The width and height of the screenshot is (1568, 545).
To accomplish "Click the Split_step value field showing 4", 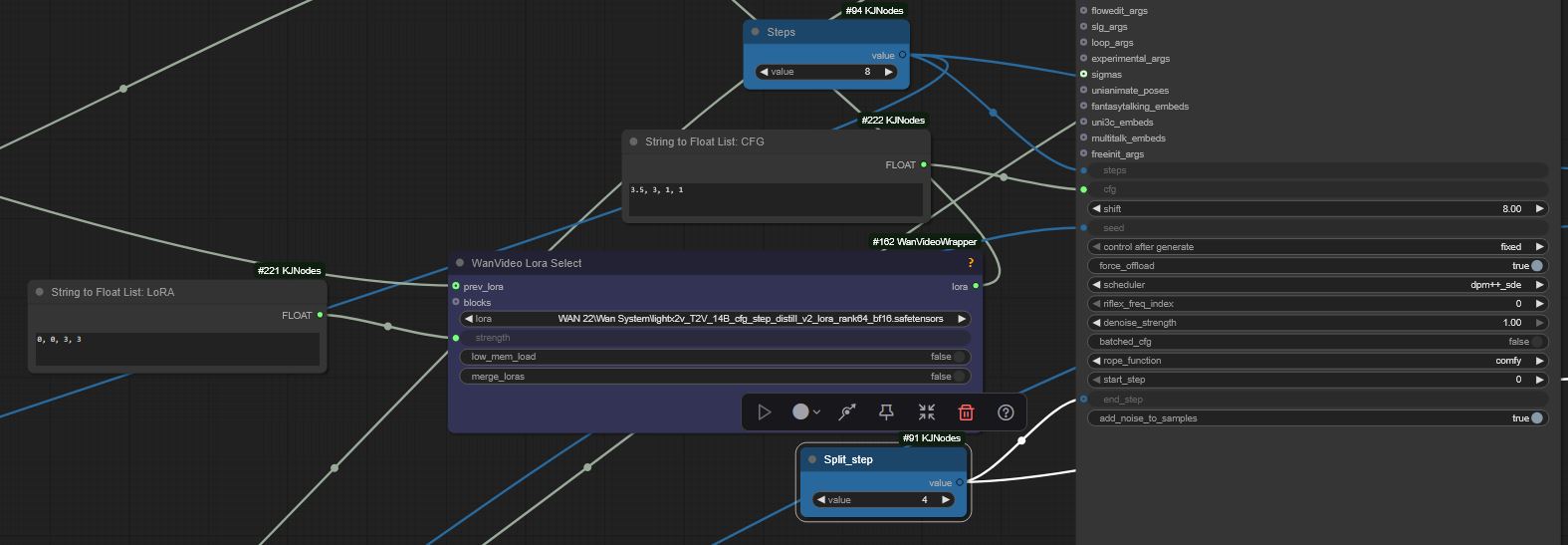I will click(883, 500).
